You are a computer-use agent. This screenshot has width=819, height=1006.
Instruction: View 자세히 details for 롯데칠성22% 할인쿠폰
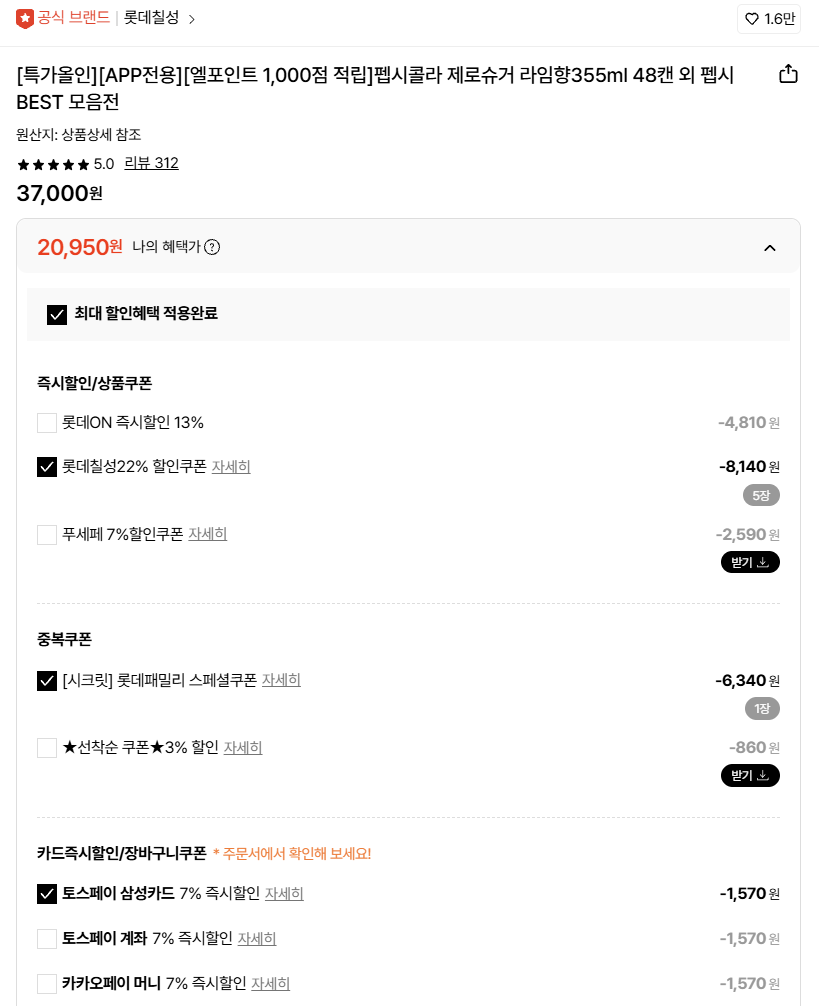(231, 467)
